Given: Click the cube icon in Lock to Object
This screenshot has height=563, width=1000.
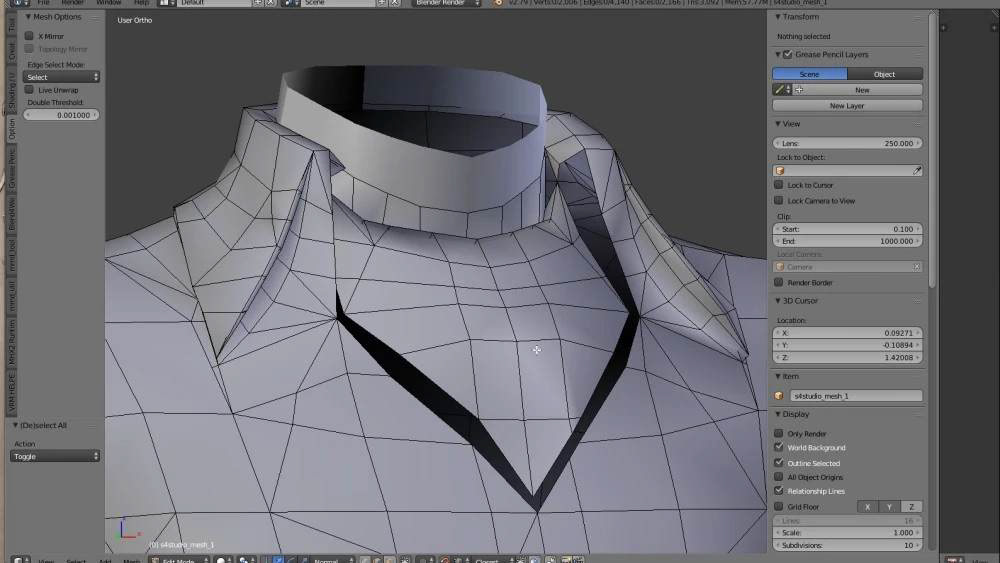Looking at the screenshot, I should click(x=779, y=171).
